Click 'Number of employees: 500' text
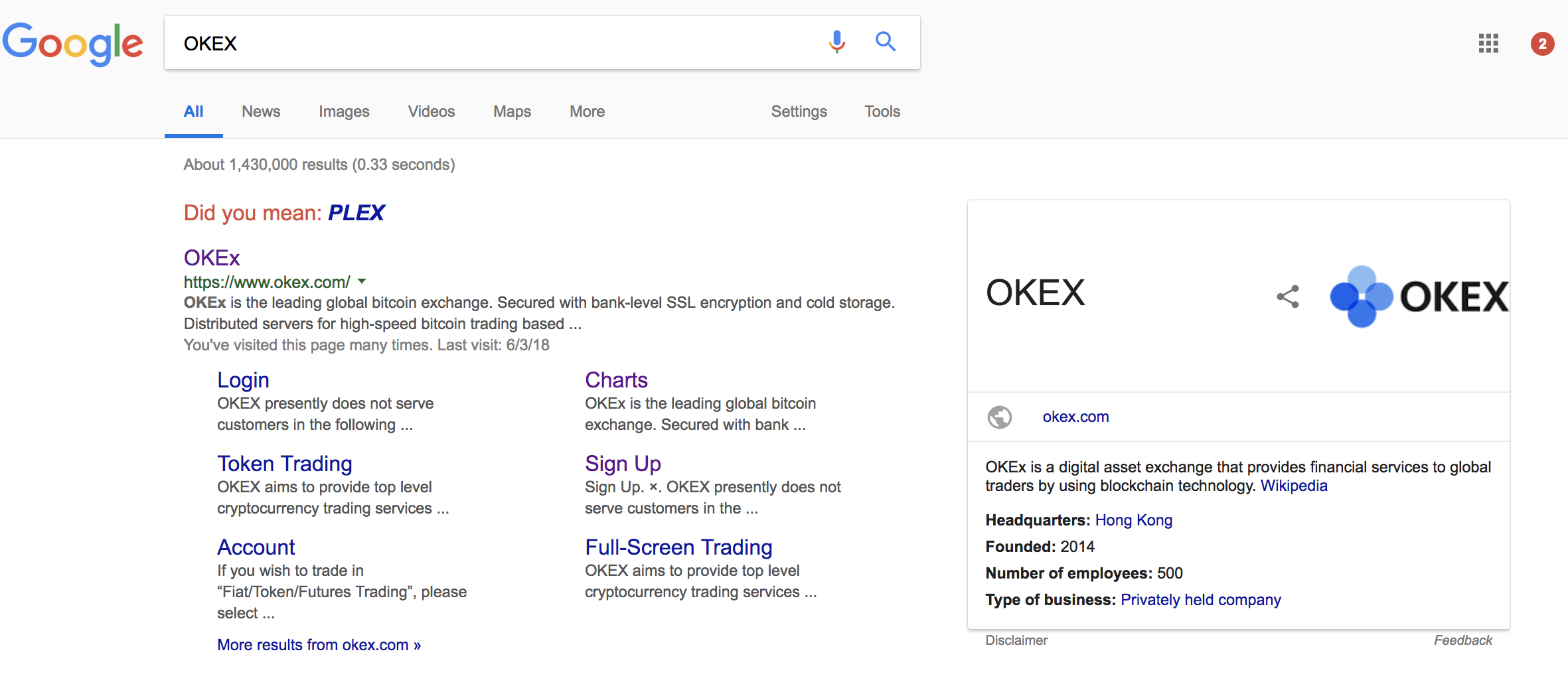The image size is (1568, 694). pyautogui.click(x=1084, y=573)
